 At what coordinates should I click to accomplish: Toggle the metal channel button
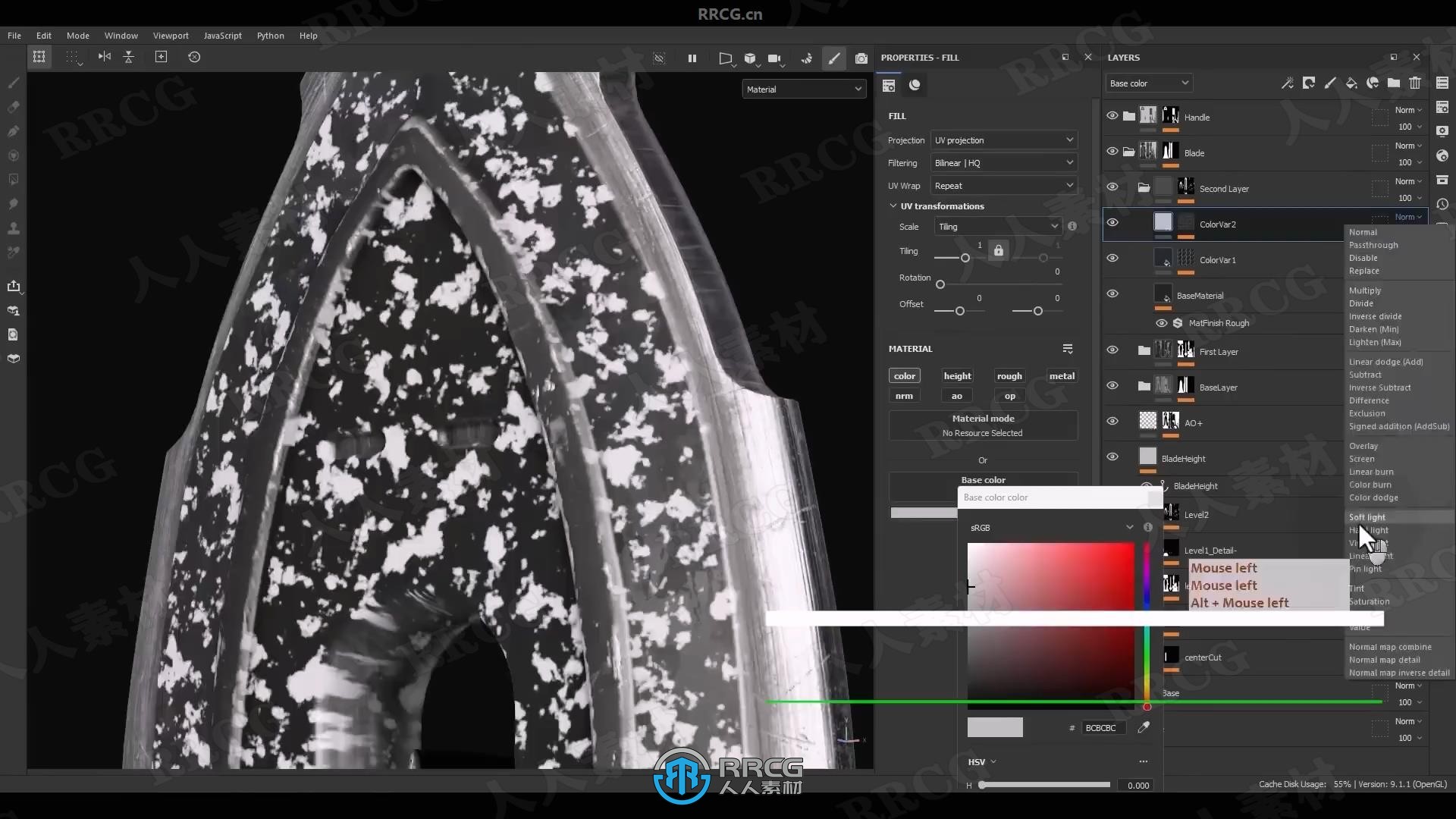[x=1062, y=376]
